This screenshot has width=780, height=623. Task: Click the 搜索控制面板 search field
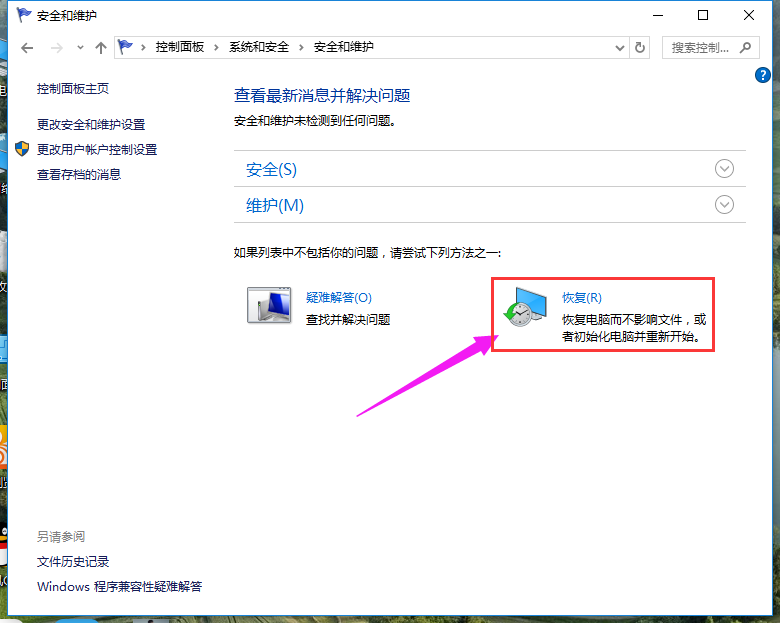[702, 48]
